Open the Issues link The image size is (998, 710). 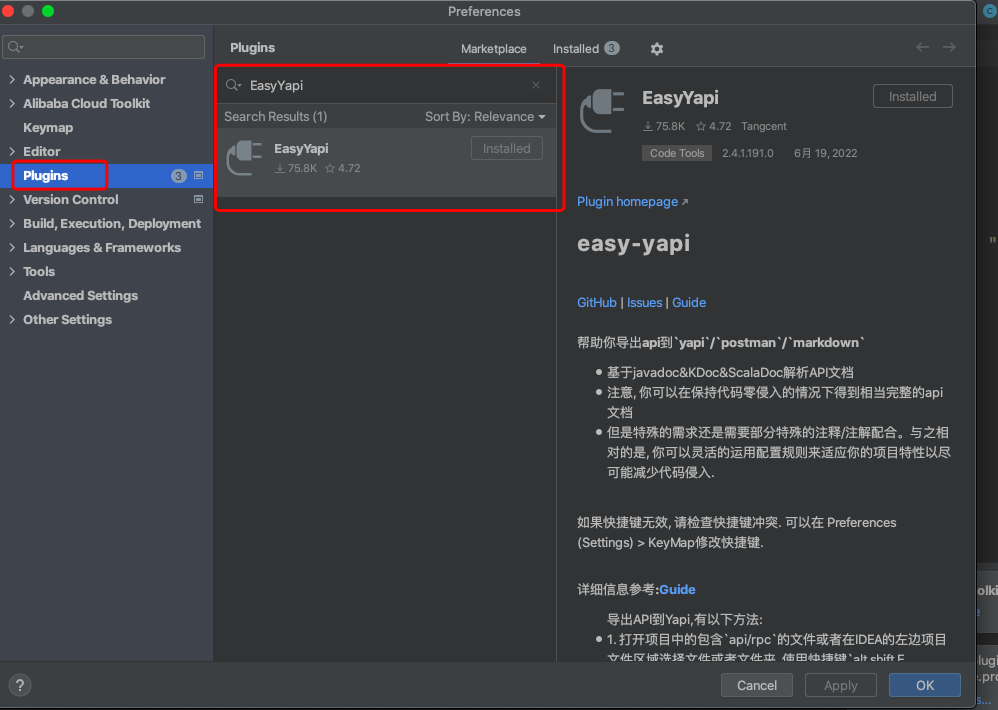(644, 302)
